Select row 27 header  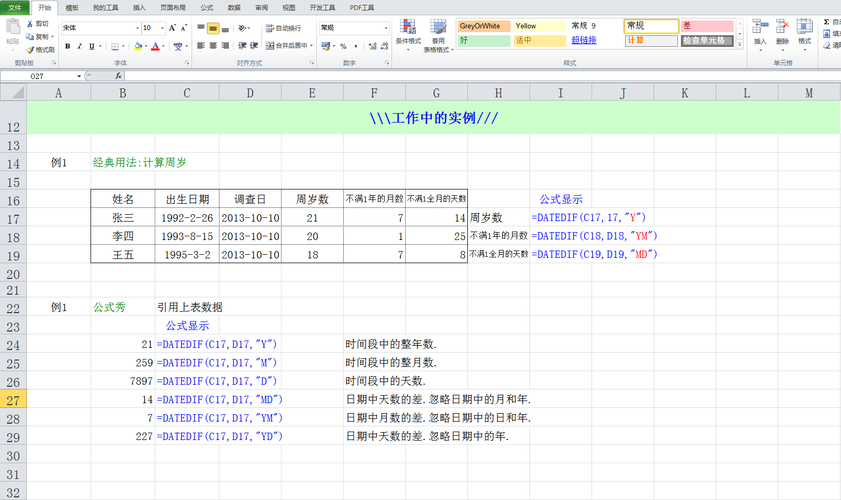[x=13, y=400]
